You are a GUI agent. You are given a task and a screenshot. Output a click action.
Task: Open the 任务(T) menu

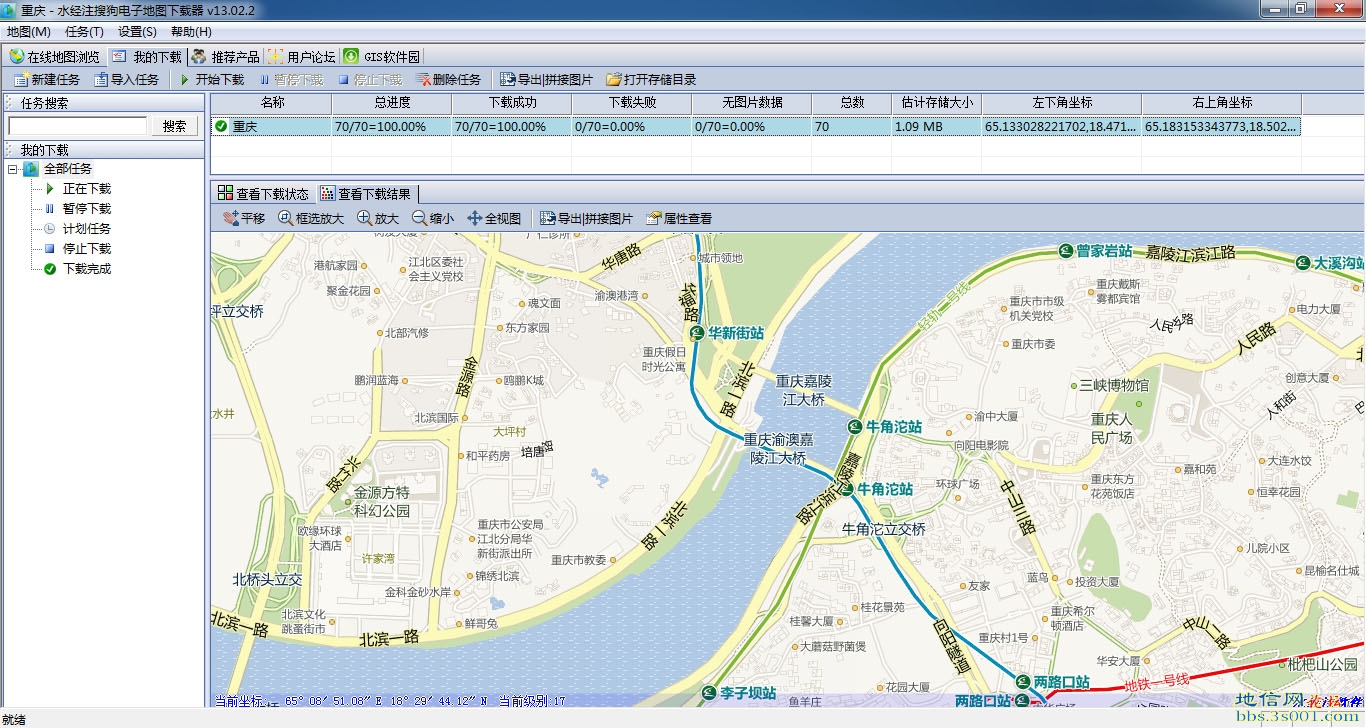(84, 32)
